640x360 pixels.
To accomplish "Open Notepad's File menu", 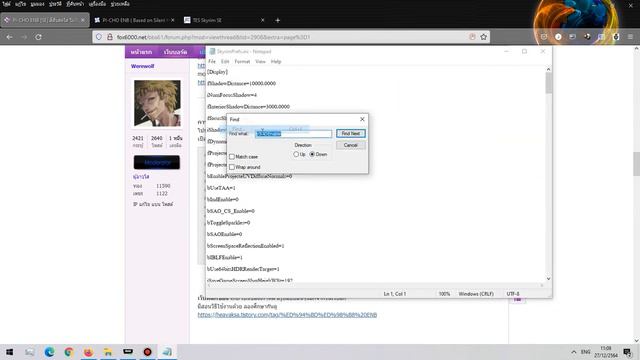I will [212, 62].
